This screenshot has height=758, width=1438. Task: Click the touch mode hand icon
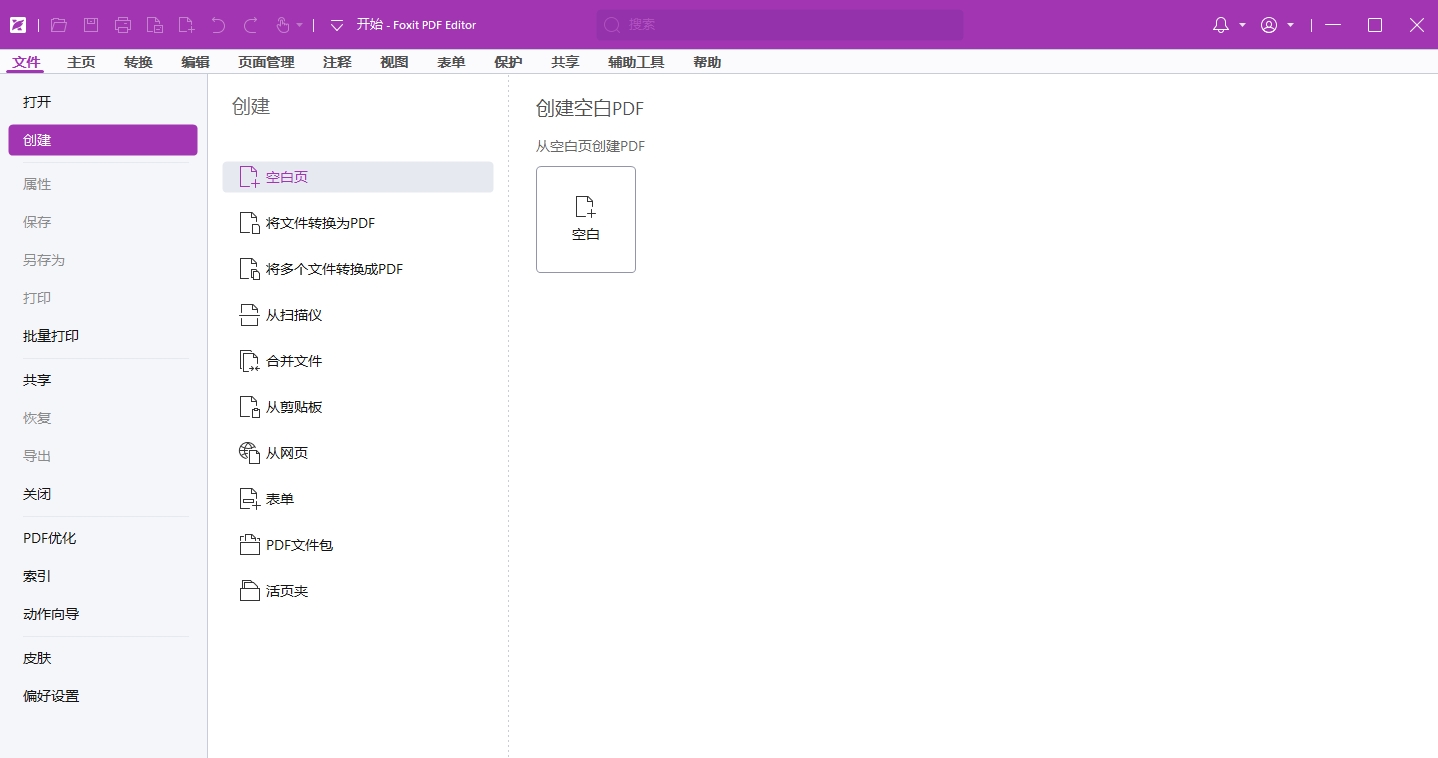[x=283, y=25]
